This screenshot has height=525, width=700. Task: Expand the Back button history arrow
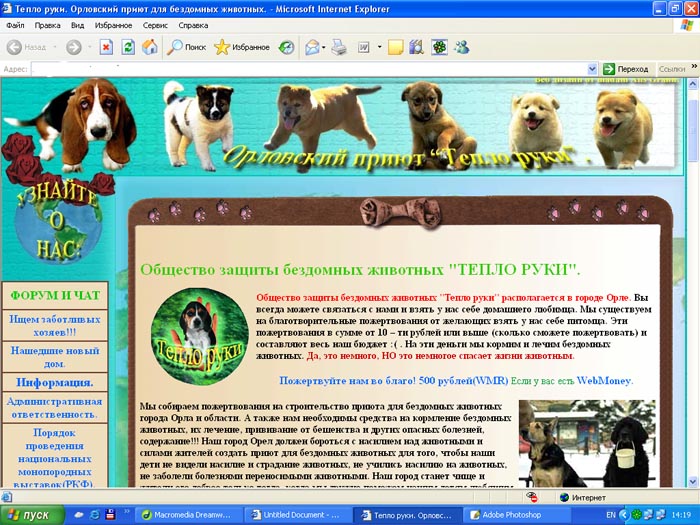click(55, 47)
